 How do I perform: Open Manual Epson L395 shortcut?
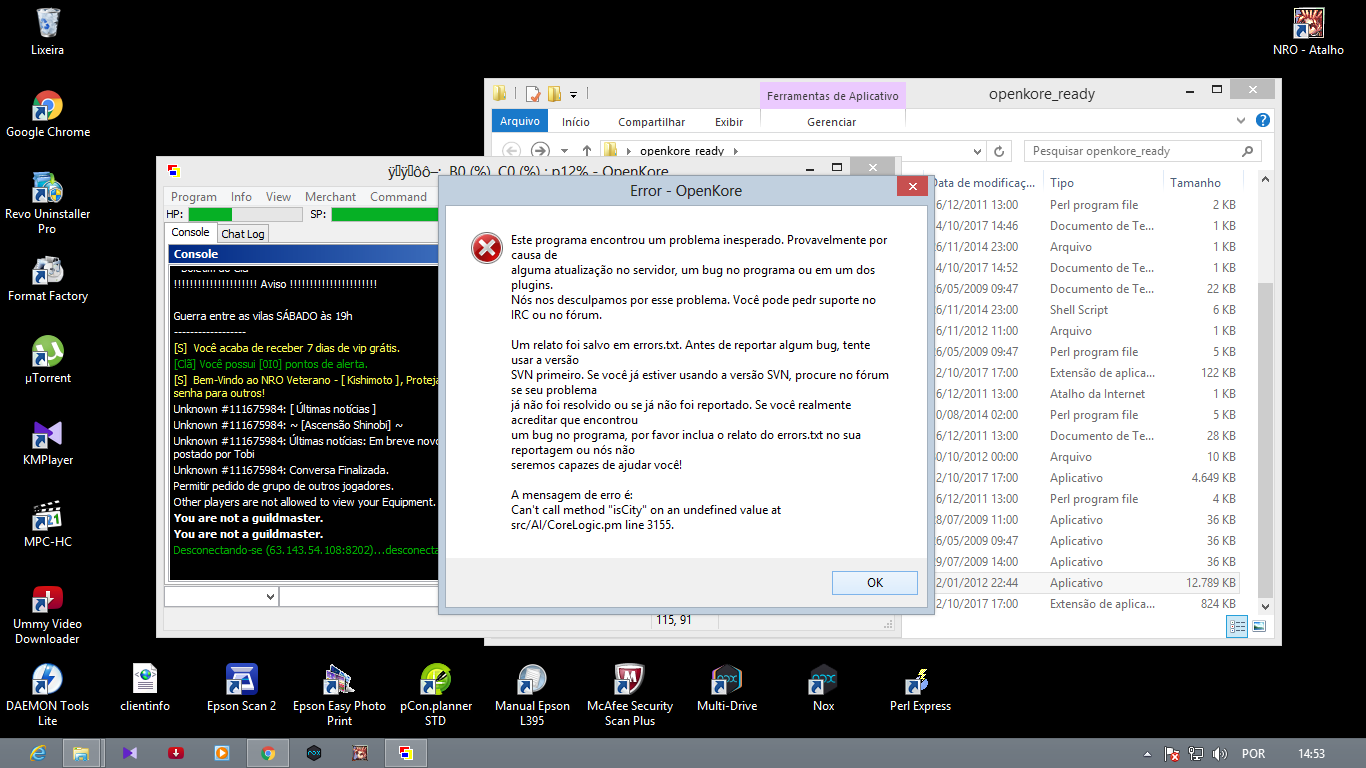click(533, 695)
